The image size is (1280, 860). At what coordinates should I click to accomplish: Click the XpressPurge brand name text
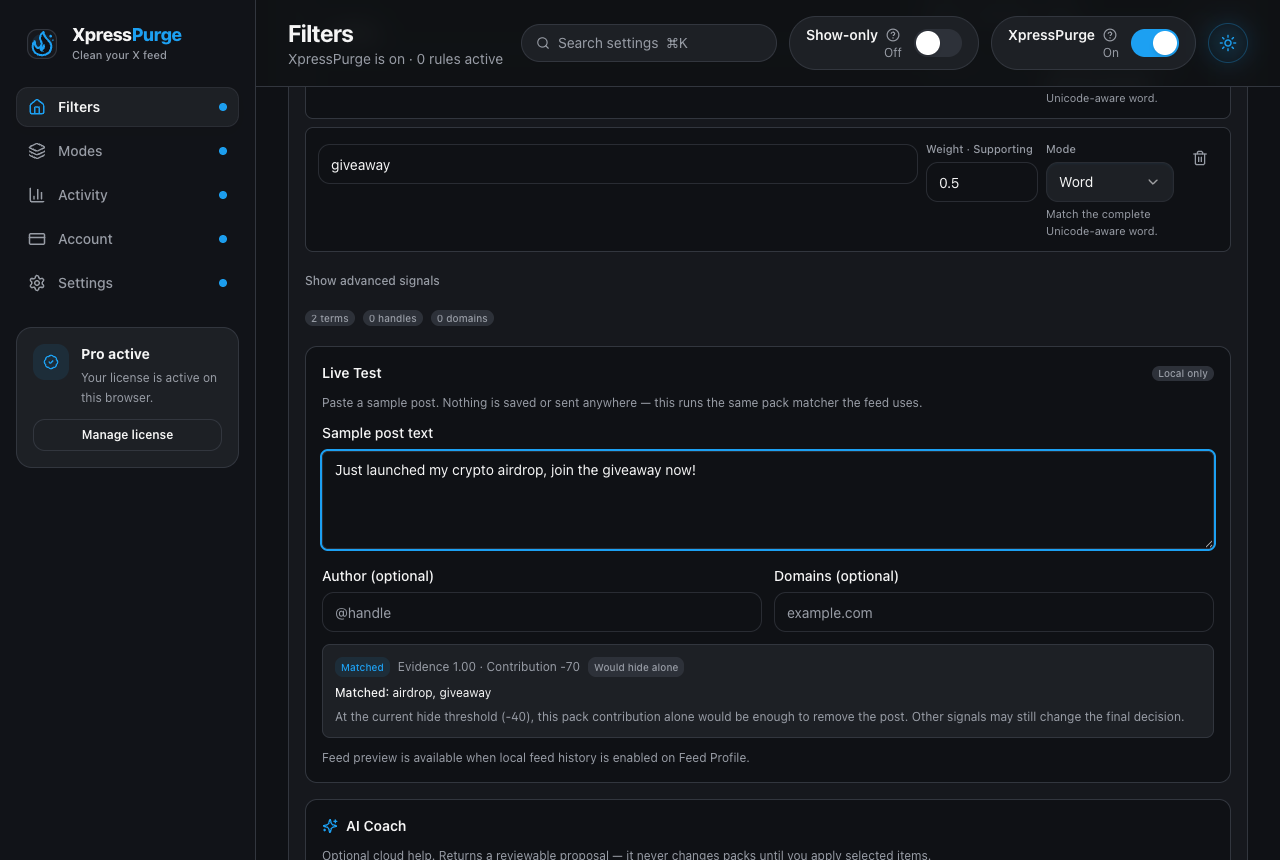[127, 35]
